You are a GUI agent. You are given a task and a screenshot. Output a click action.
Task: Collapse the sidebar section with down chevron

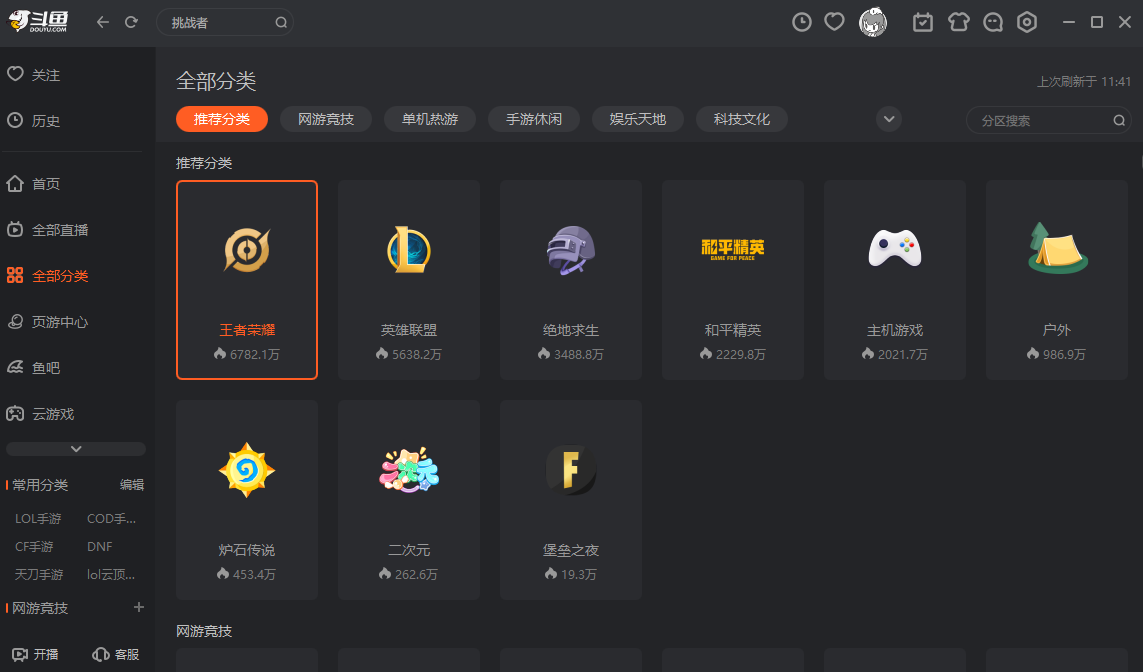pyautogui.click(x=75, y=448)
